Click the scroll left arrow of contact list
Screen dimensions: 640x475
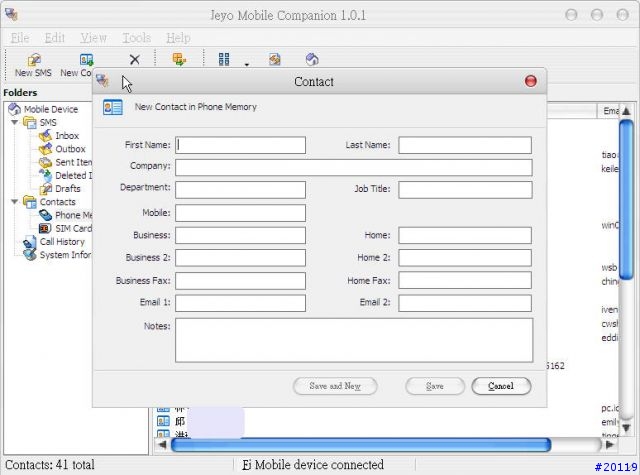click(x=162, y=444)
